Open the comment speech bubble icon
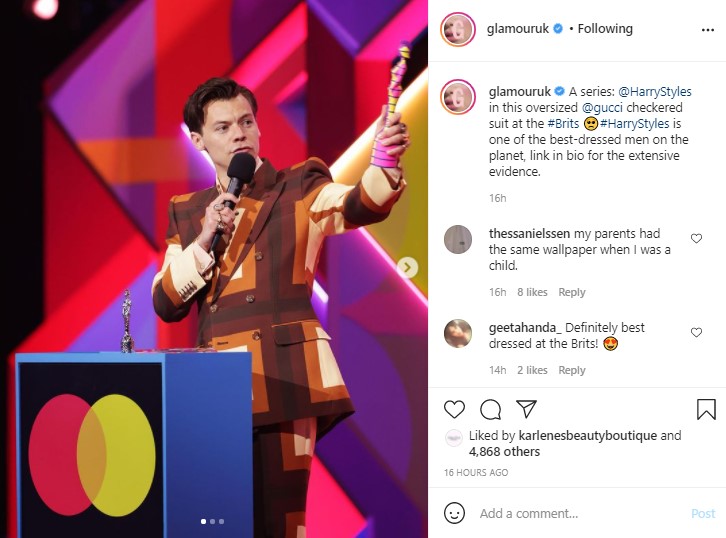The image size is (726, 538). (490, 409)
